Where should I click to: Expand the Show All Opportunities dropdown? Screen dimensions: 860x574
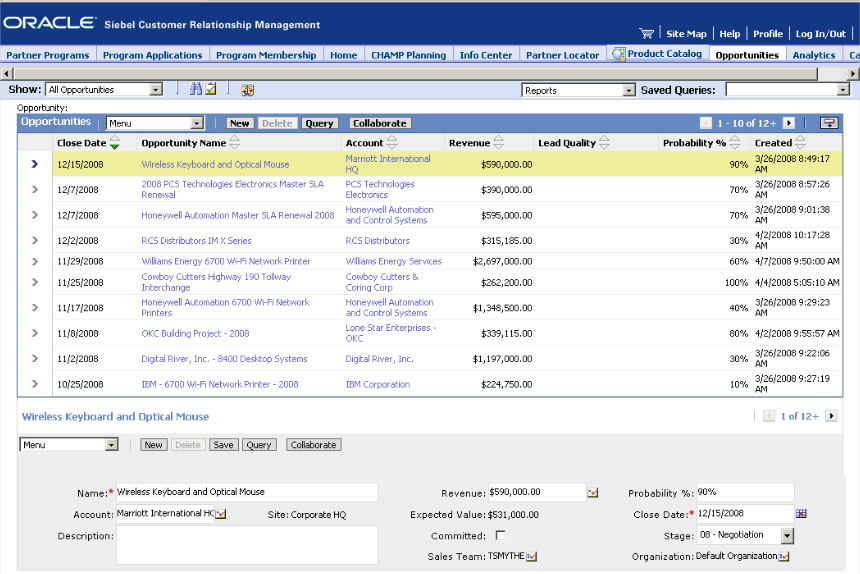point(156,90)
